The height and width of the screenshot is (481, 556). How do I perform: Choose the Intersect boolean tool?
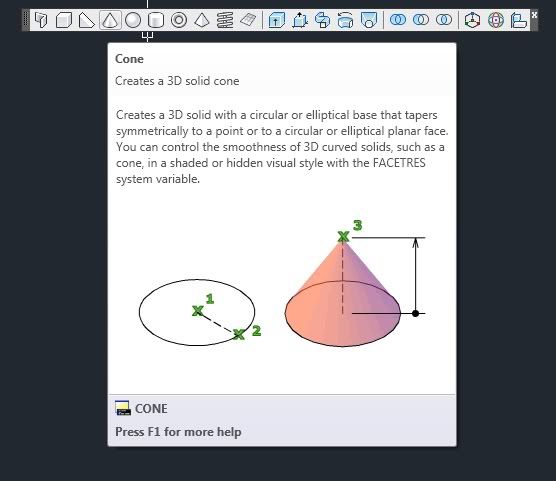(444, 20)
